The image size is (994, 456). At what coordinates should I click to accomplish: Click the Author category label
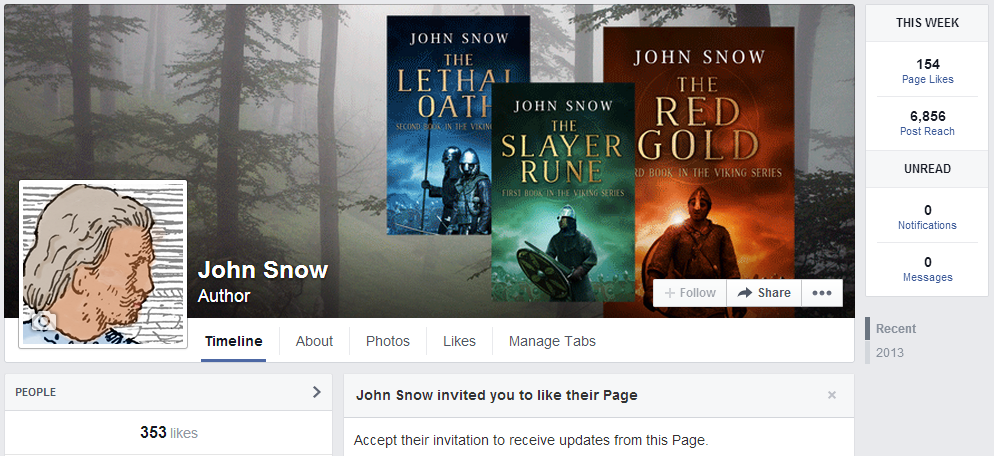224,296
